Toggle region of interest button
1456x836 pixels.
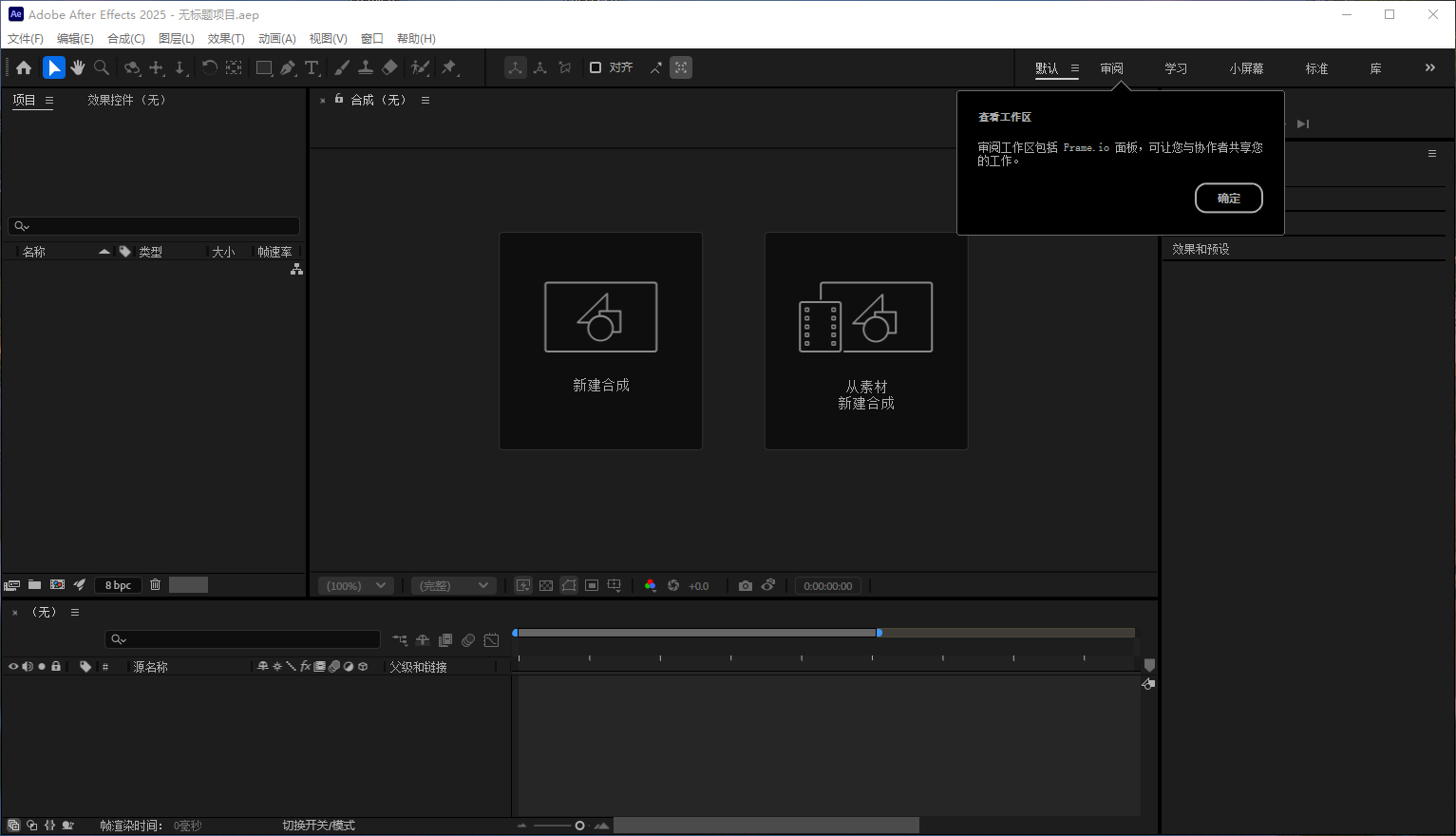coord(592,586)
